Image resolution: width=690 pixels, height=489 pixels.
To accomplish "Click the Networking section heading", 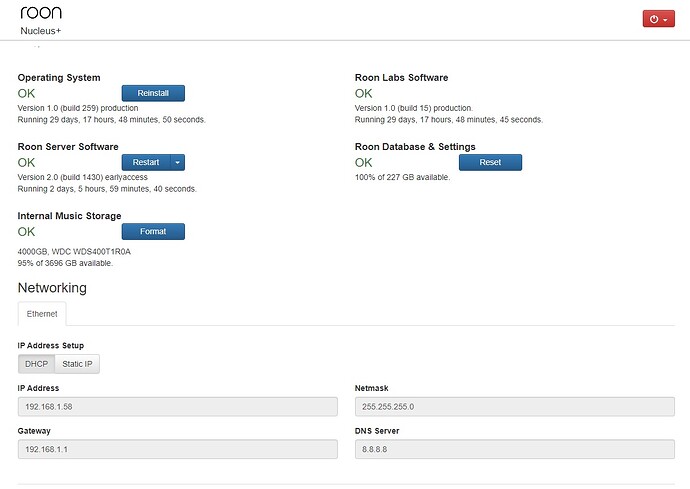I will [52, 288].
